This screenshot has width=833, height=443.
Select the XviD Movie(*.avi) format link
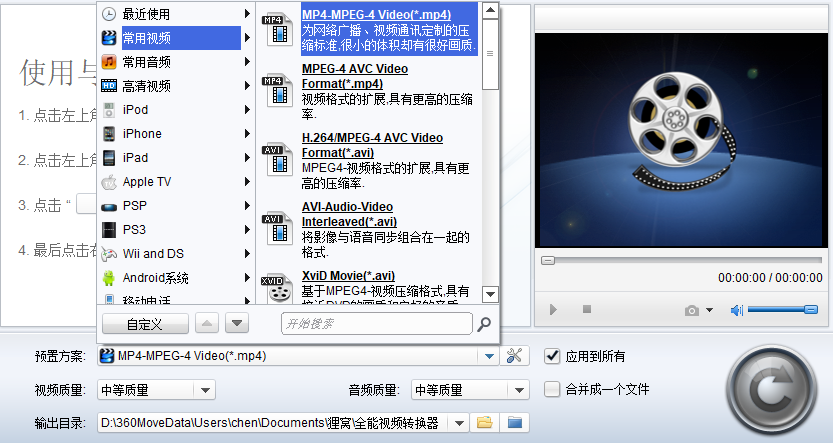coord(348,276)
